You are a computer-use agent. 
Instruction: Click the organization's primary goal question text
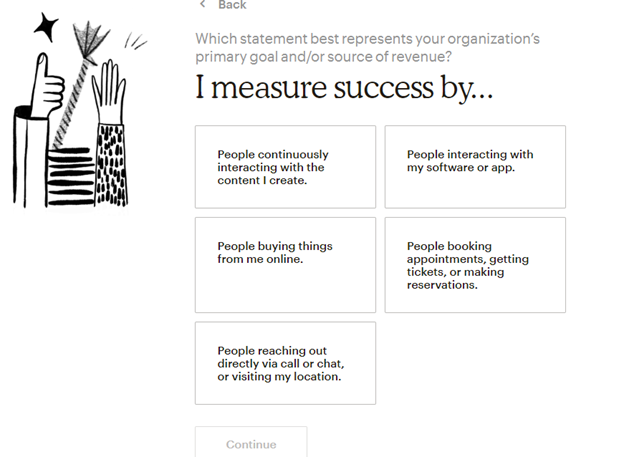(x=367, y=47)
